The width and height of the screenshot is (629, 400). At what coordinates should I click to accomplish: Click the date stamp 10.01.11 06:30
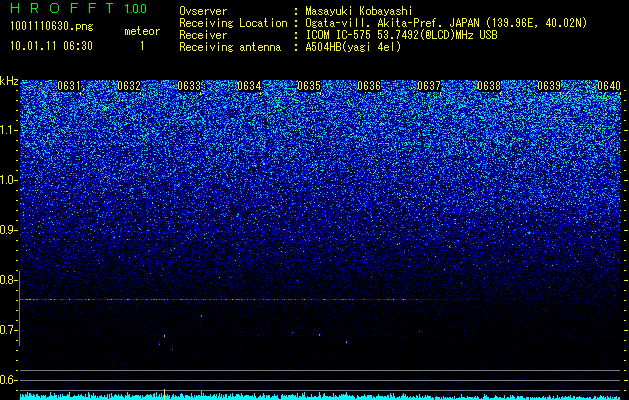point(51,46)
